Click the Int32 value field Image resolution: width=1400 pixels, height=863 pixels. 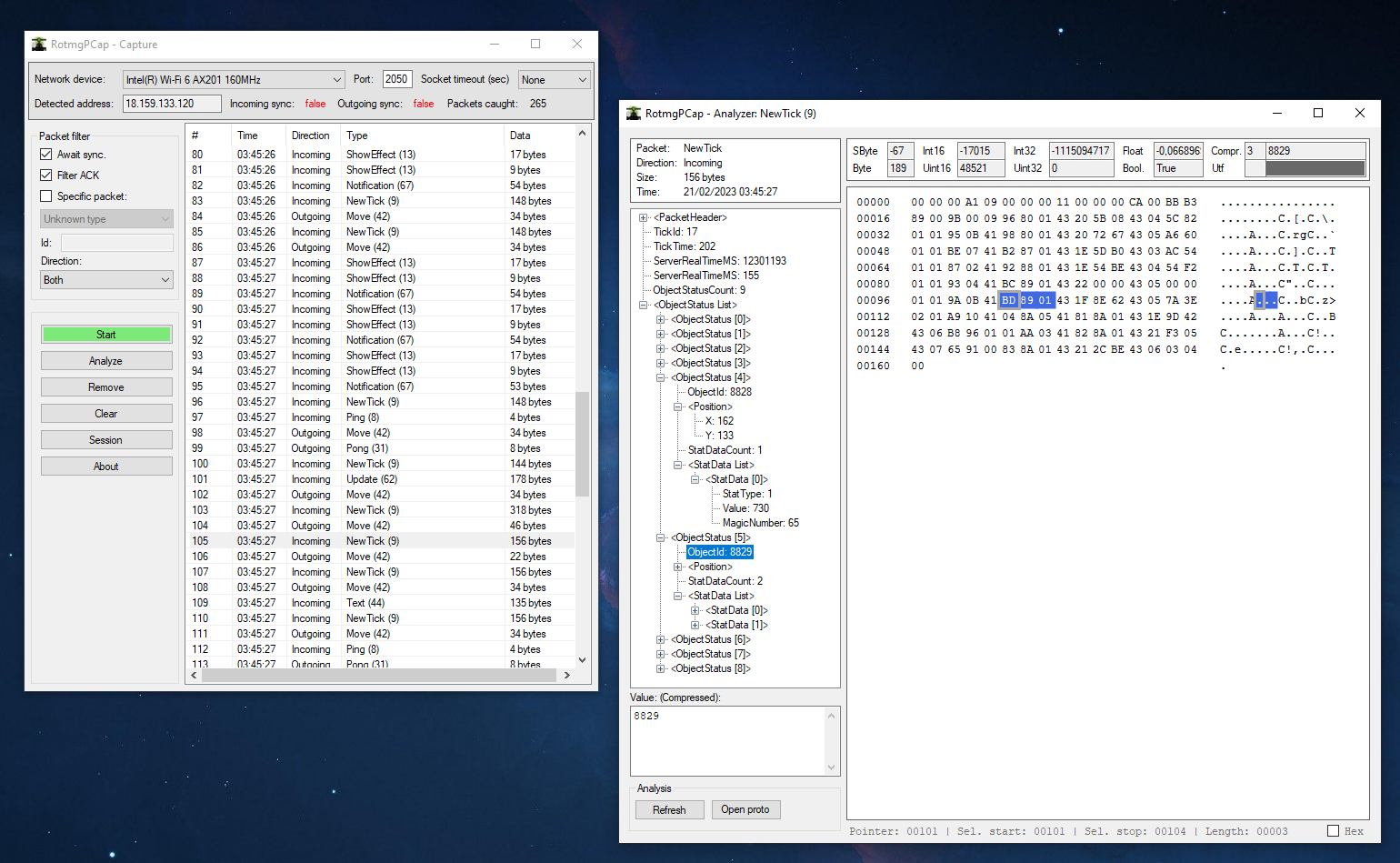[x=1081, y=151]
